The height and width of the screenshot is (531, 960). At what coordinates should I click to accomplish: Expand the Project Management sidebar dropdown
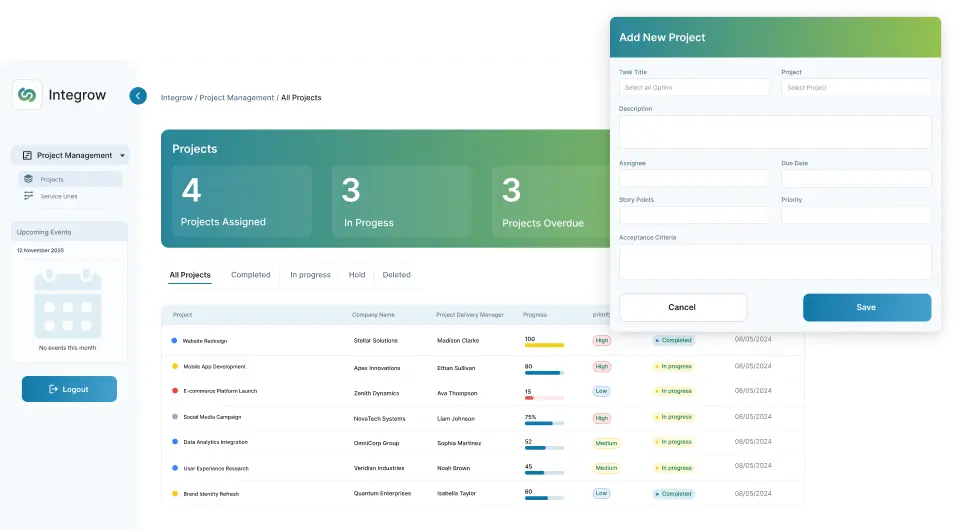(122, 156)
